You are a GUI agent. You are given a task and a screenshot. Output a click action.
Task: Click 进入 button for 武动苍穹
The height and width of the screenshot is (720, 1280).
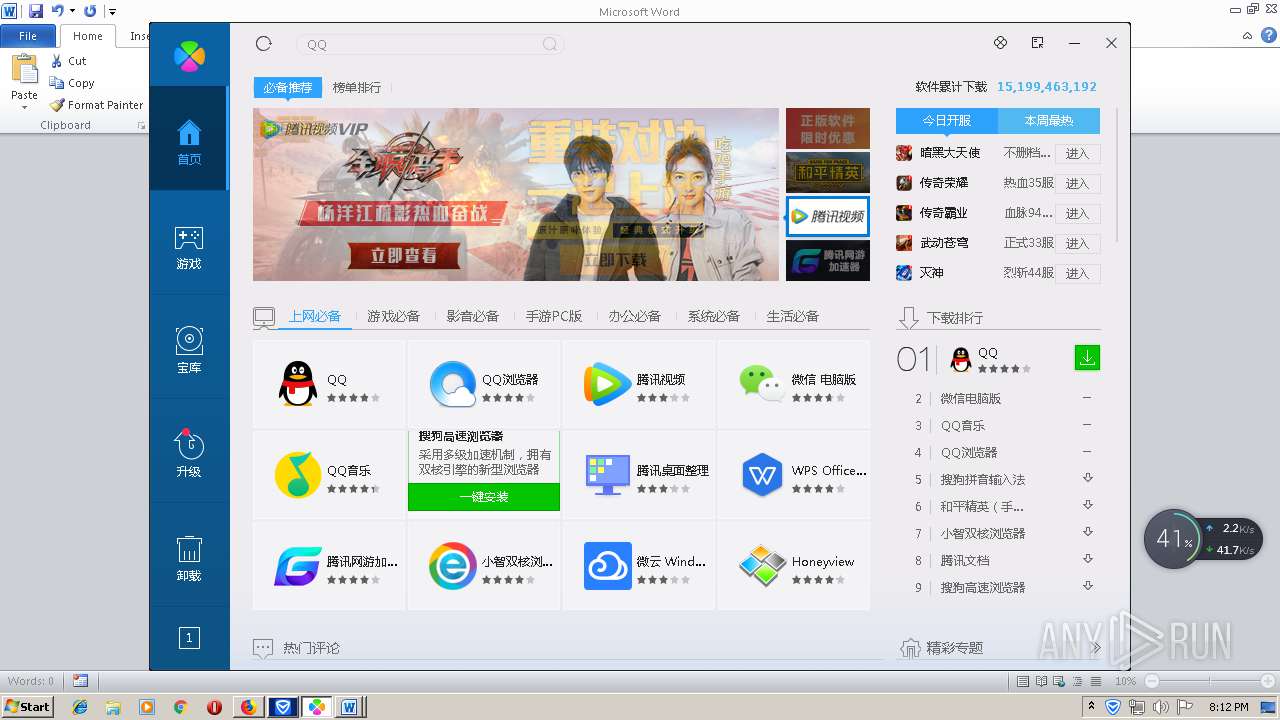1077,244
